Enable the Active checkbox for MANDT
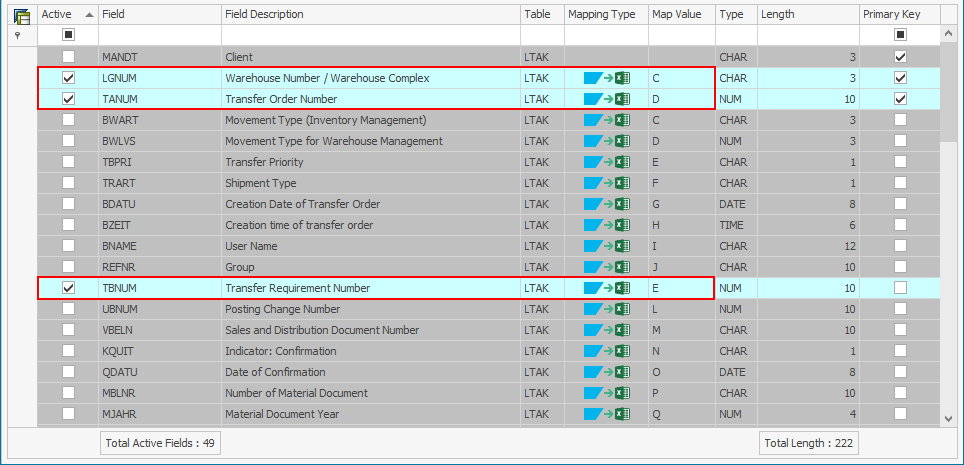Screen dimensions: 964x465 [x=69, y=57]
